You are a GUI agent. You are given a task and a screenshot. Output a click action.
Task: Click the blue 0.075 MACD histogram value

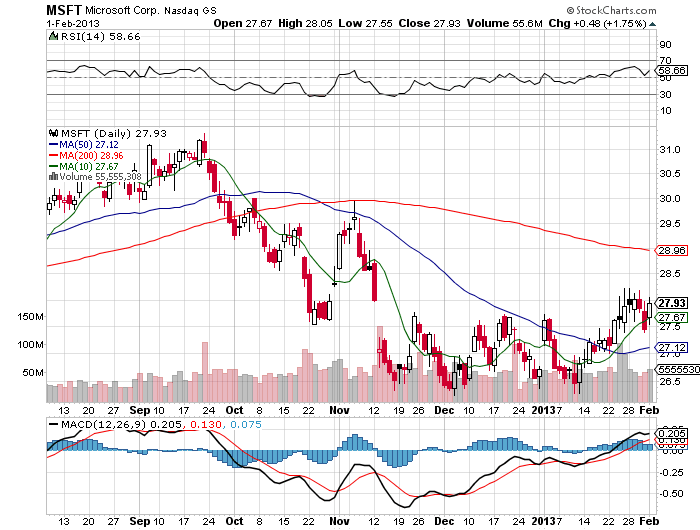click(246, 424)
